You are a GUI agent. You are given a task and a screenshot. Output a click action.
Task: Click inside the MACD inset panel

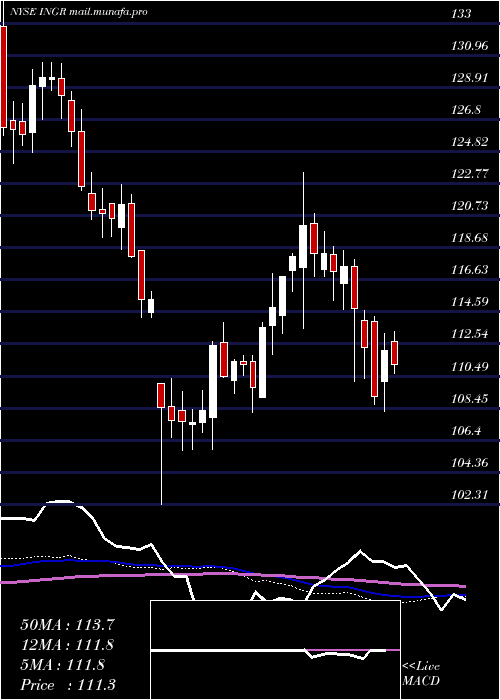[x=275, y=650]
